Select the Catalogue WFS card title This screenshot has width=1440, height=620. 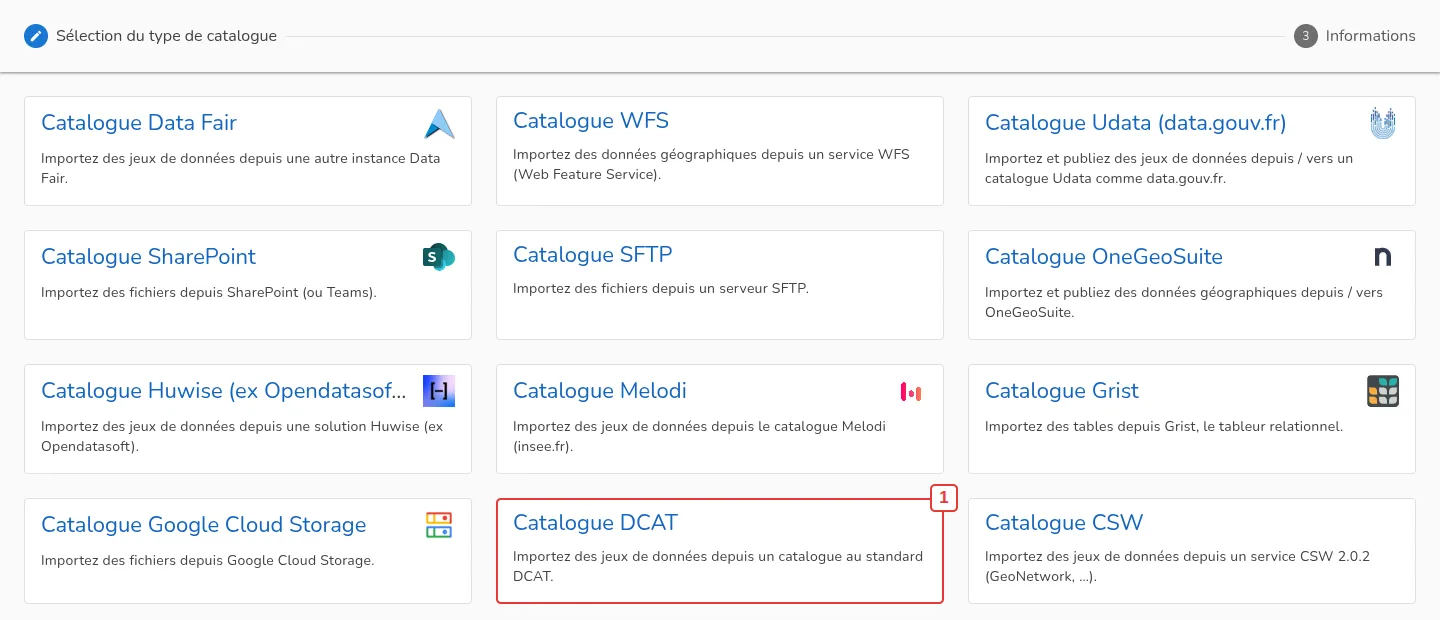591,121
